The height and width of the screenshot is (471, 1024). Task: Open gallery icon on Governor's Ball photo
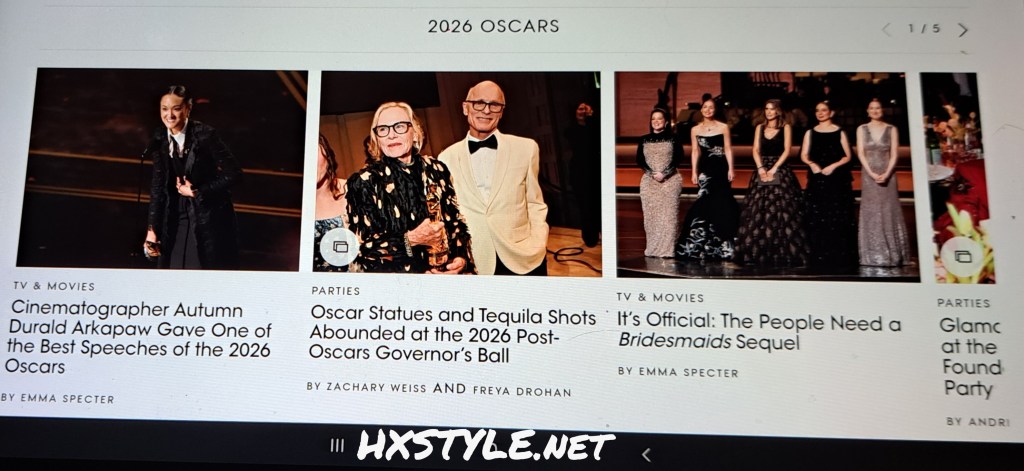point(340,247)
